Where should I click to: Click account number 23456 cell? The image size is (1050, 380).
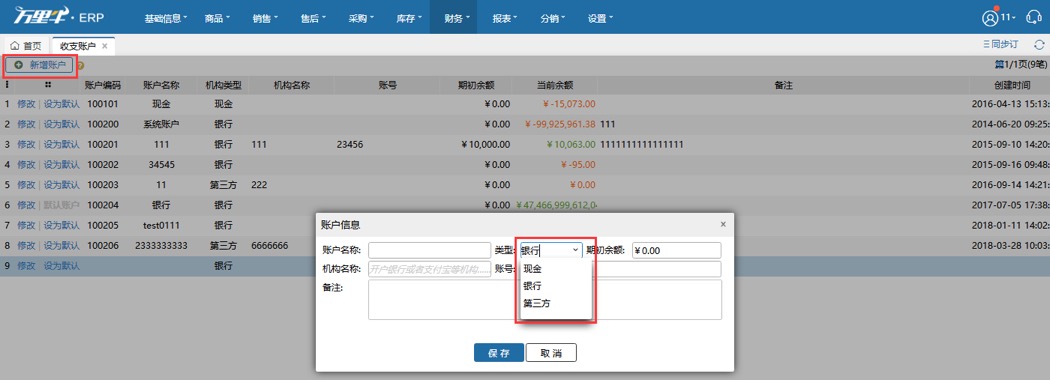350,144
